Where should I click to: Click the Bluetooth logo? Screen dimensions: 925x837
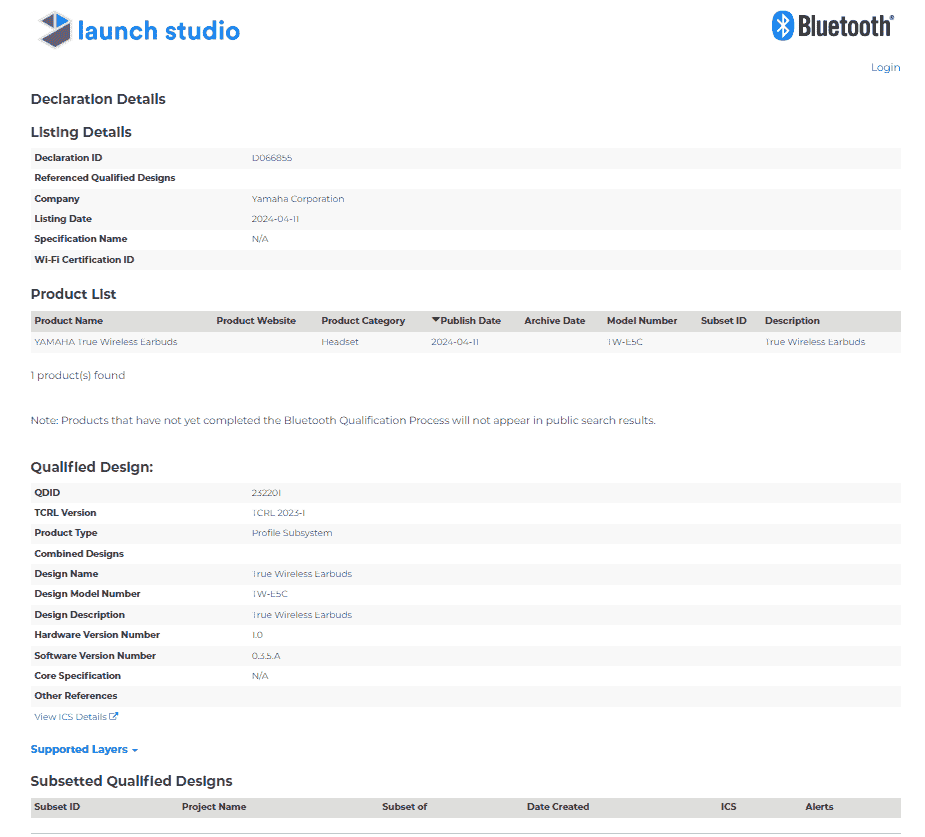pyautogui.click(x=832, y=26)
